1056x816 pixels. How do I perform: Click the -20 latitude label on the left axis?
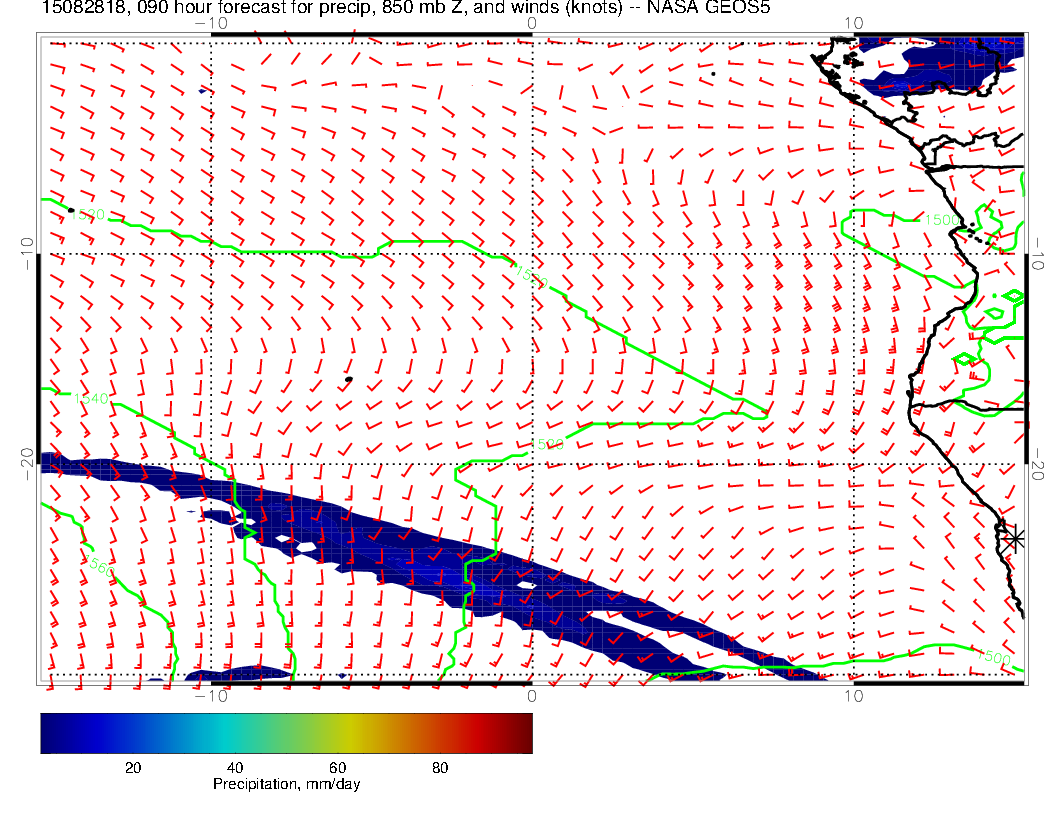click(28, 463)
